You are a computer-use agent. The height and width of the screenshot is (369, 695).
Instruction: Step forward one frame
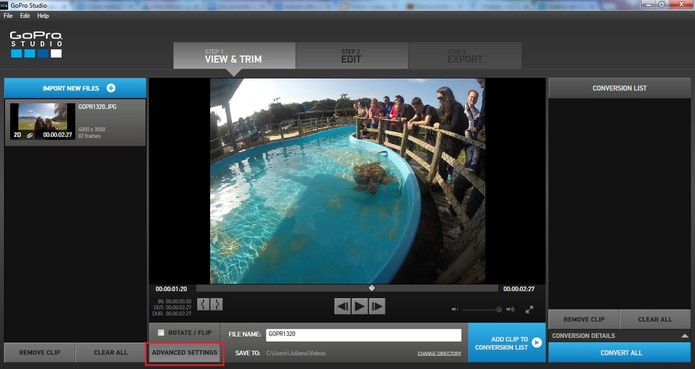point(377,306)
